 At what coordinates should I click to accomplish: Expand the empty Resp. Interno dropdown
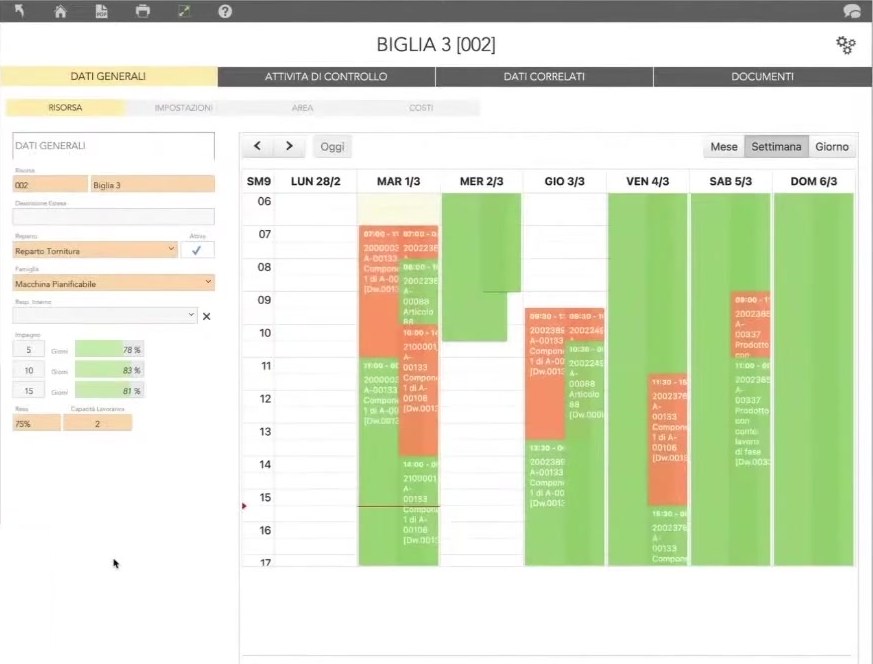click(105, 316)
